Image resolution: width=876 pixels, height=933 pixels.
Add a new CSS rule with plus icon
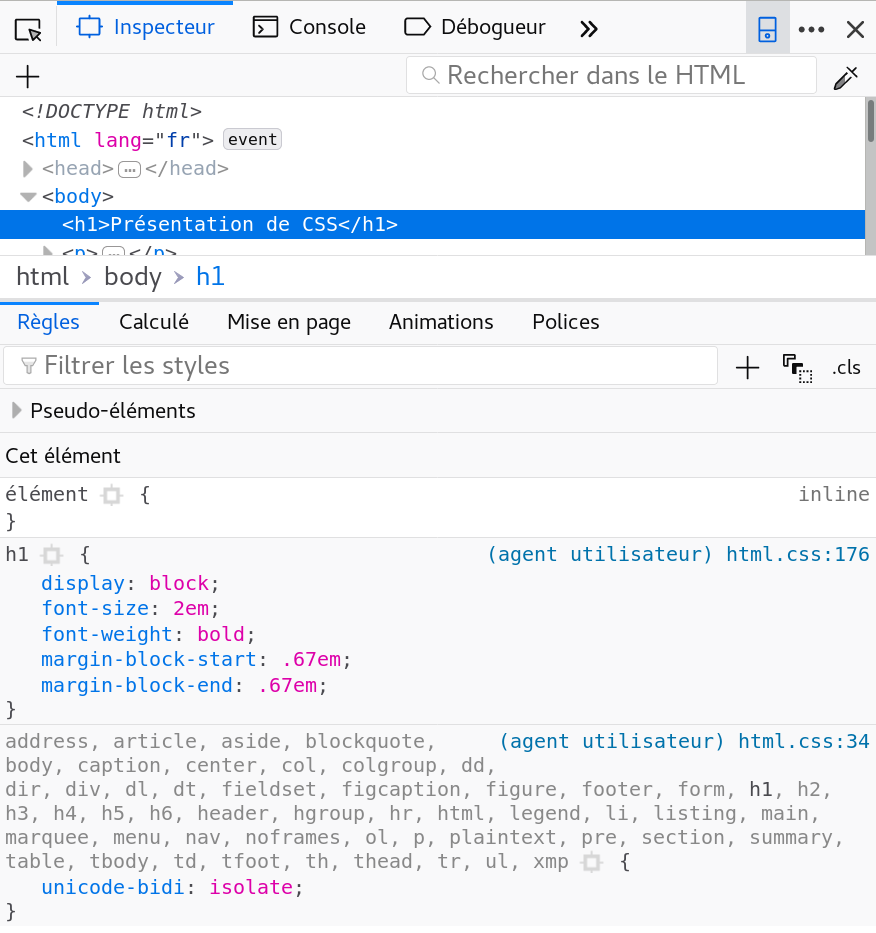(x=747, y=367)
